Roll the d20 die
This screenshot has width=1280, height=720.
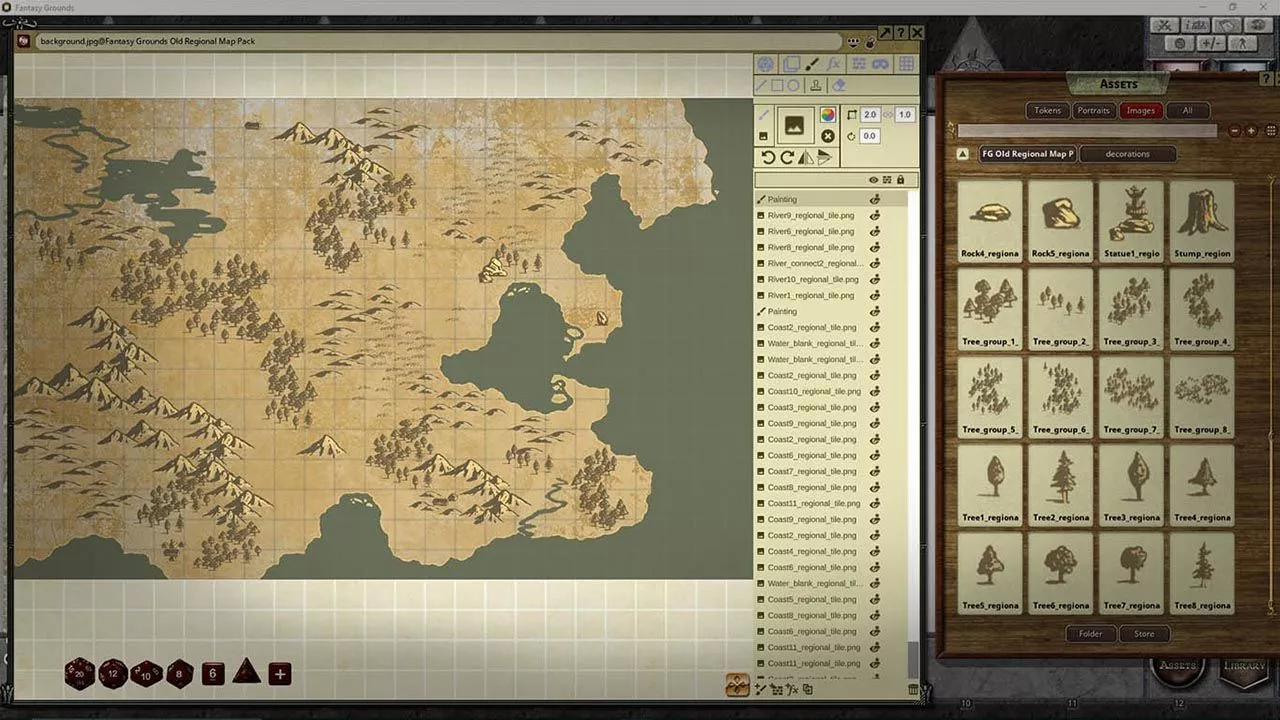[x=80, y=673]
